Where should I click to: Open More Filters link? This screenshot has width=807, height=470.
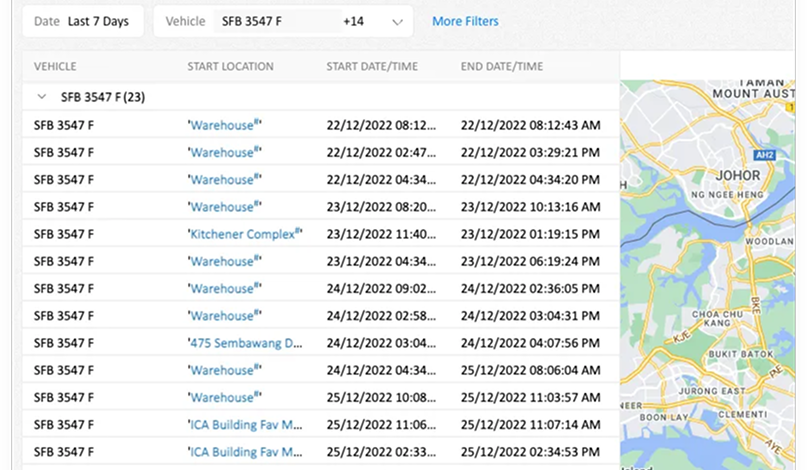465,21
